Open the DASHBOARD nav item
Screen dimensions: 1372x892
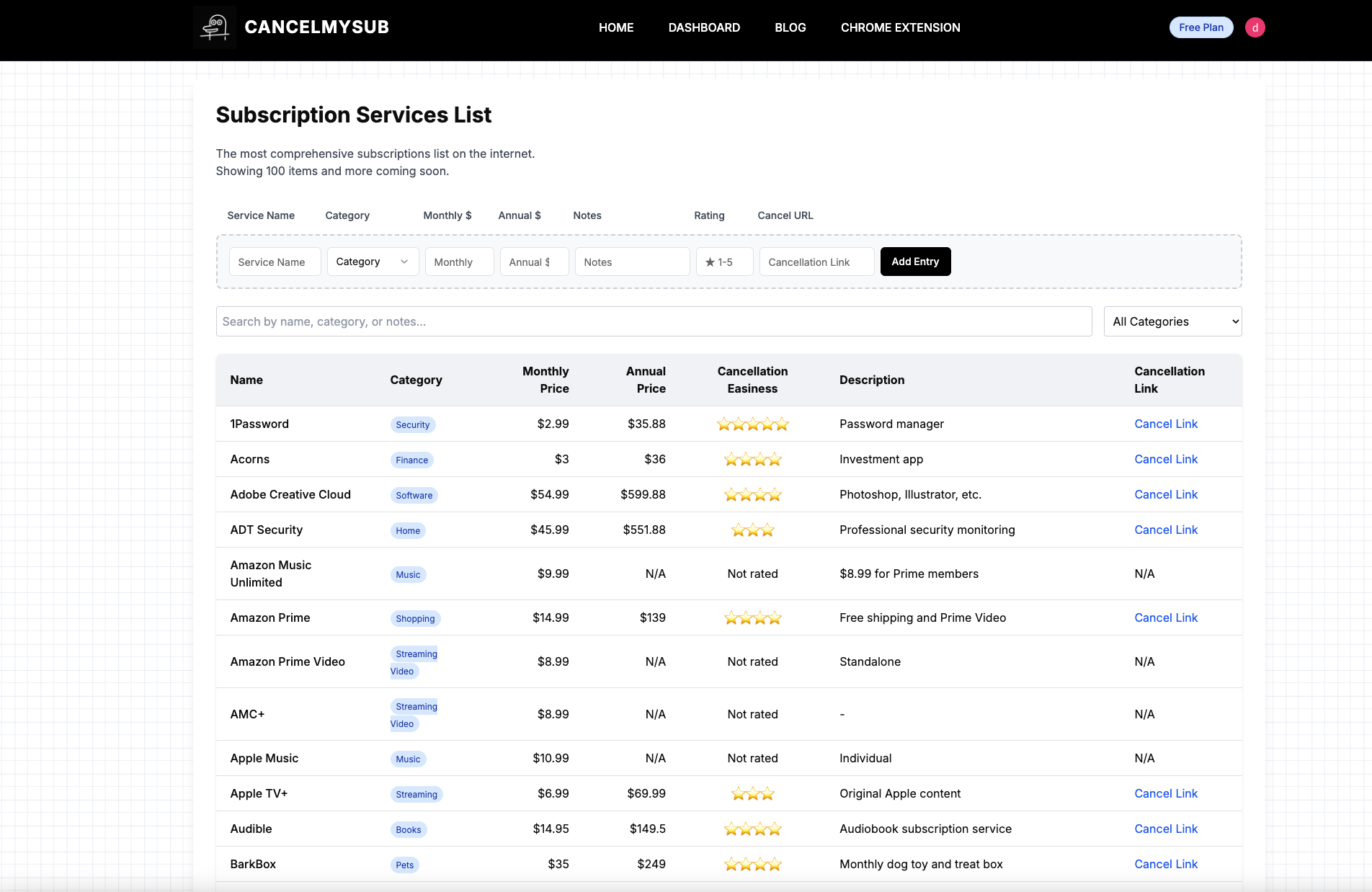(x=704, y=27)
